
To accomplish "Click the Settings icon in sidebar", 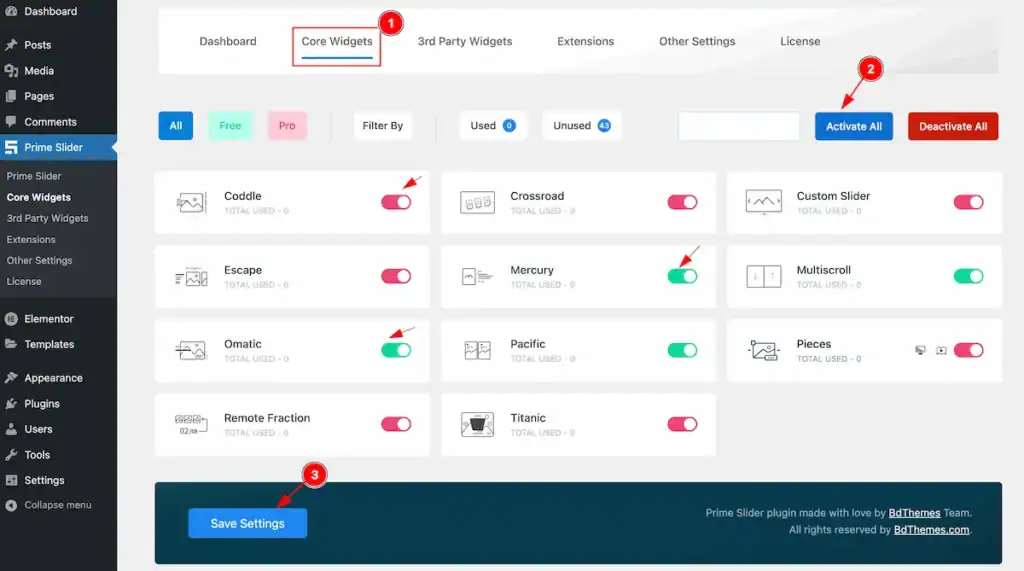I will pos(11,480).
